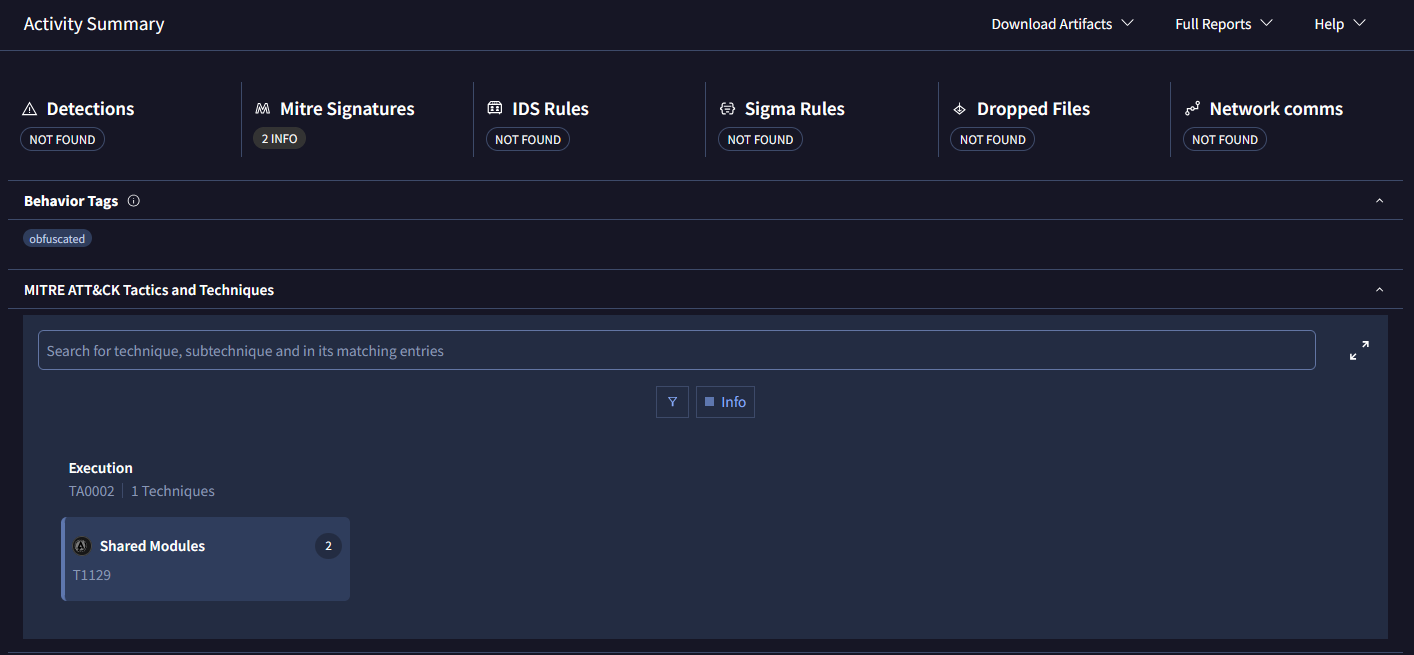Click the technique search input field
This screenshot has width=1414, height=655.
click(x=676, y=351)
